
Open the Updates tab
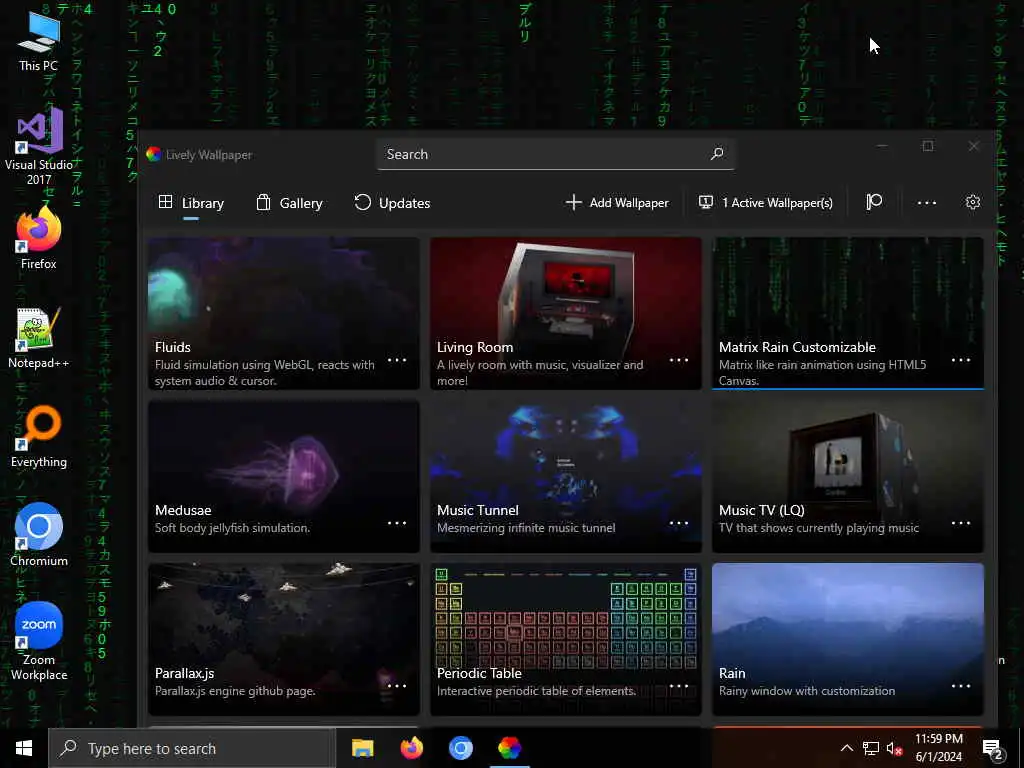point(392,203)
